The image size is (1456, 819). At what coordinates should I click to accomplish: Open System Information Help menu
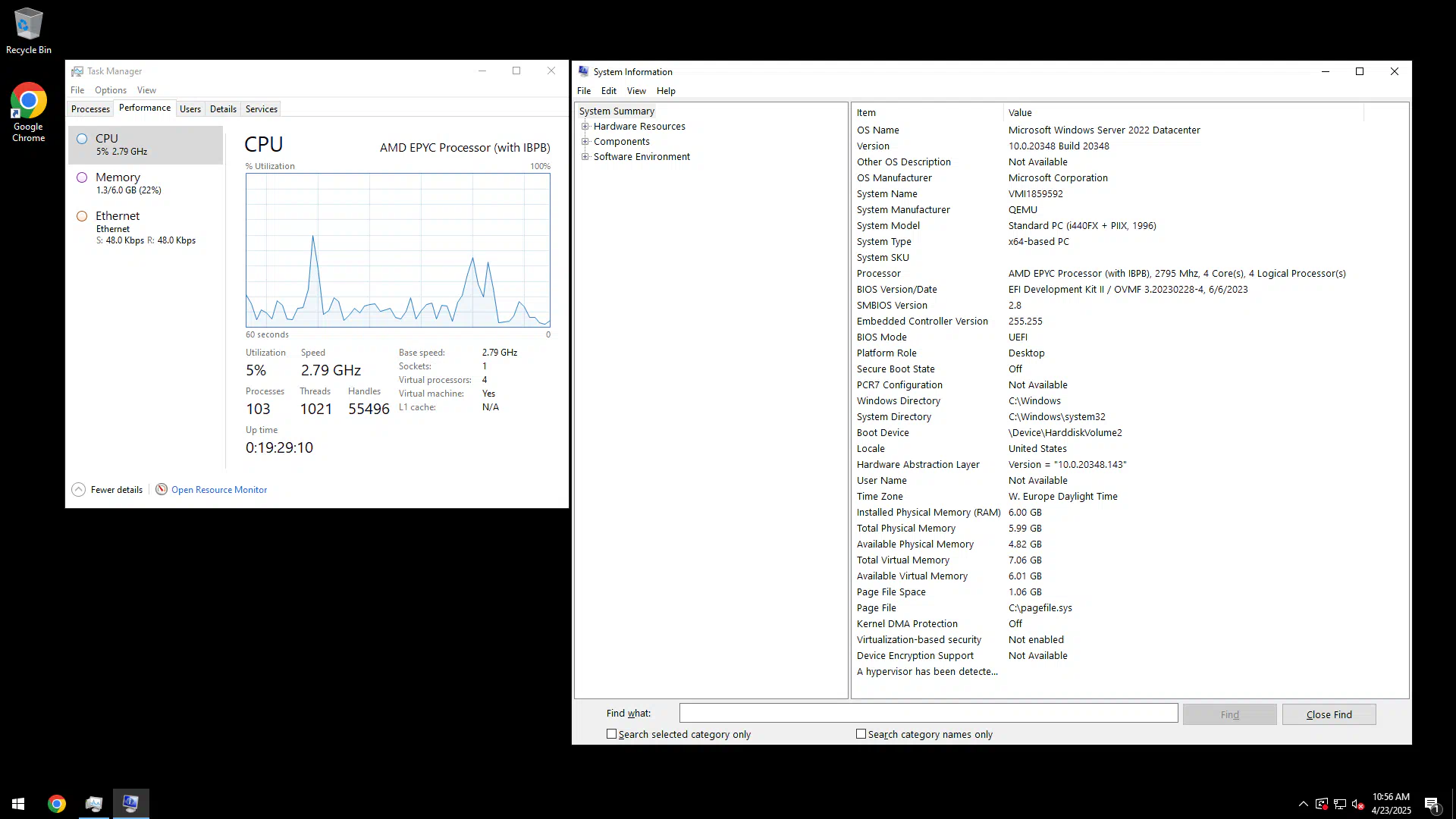click(x=666, y=91)
